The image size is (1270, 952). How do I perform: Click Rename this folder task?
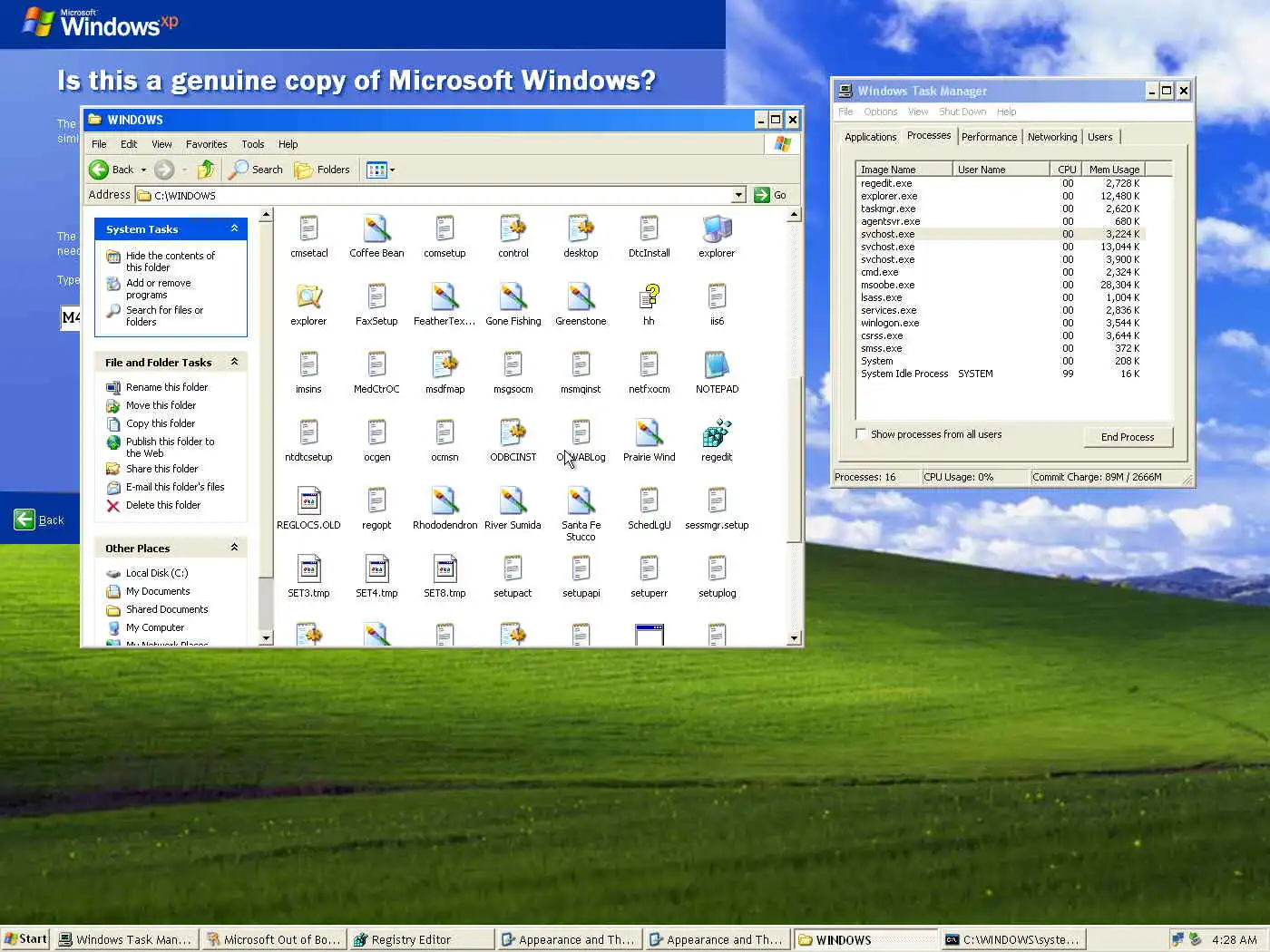click(x=166, y=387)
